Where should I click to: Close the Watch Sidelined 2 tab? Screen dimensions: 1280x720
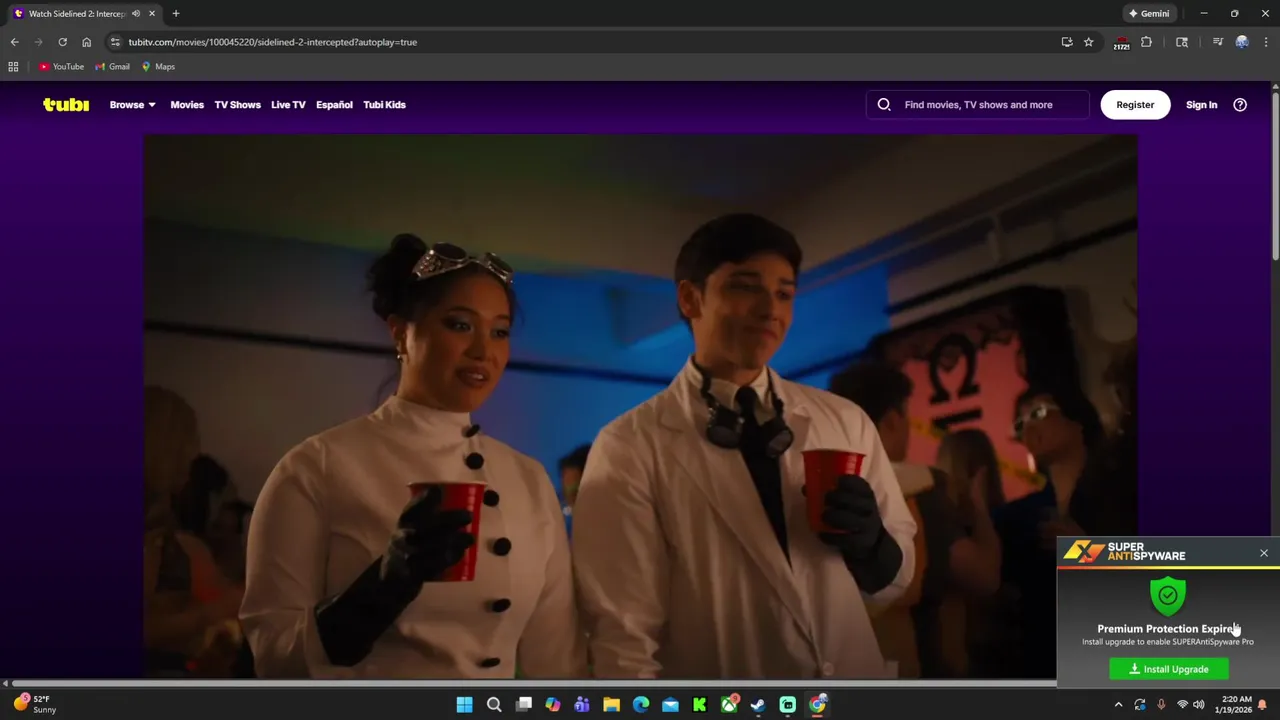click(152, 14)
